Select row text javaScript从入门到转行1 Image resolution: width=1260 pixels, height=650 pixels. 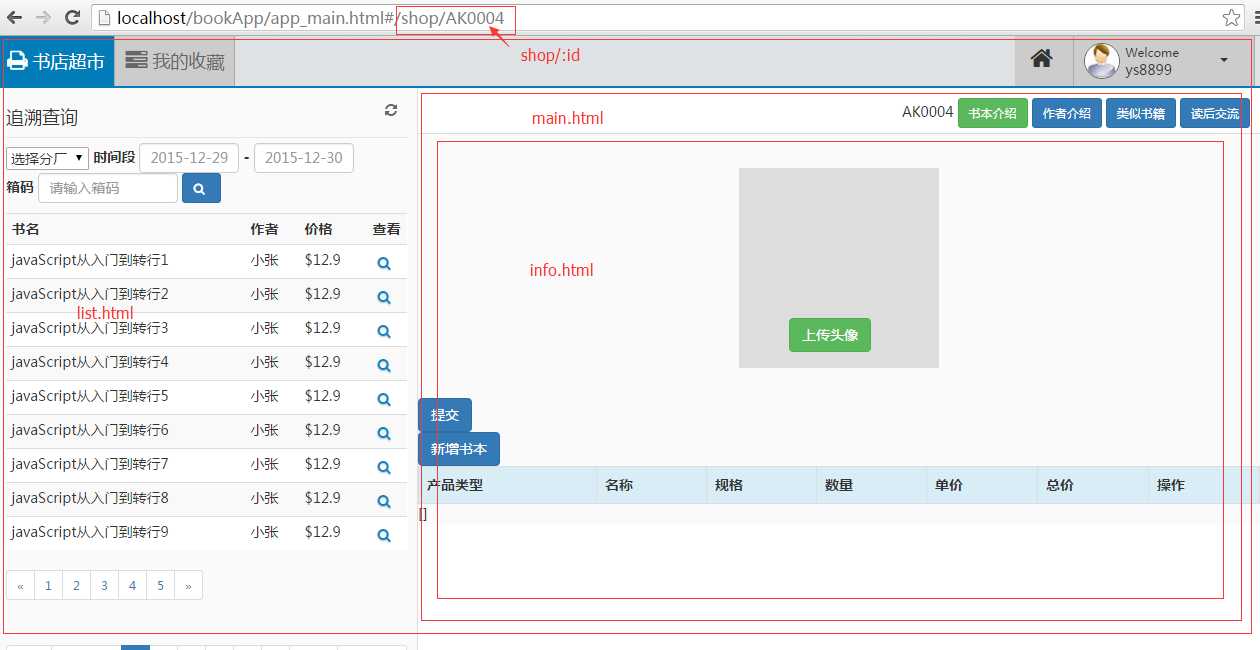pyautogui.click(x=90, y=260)
